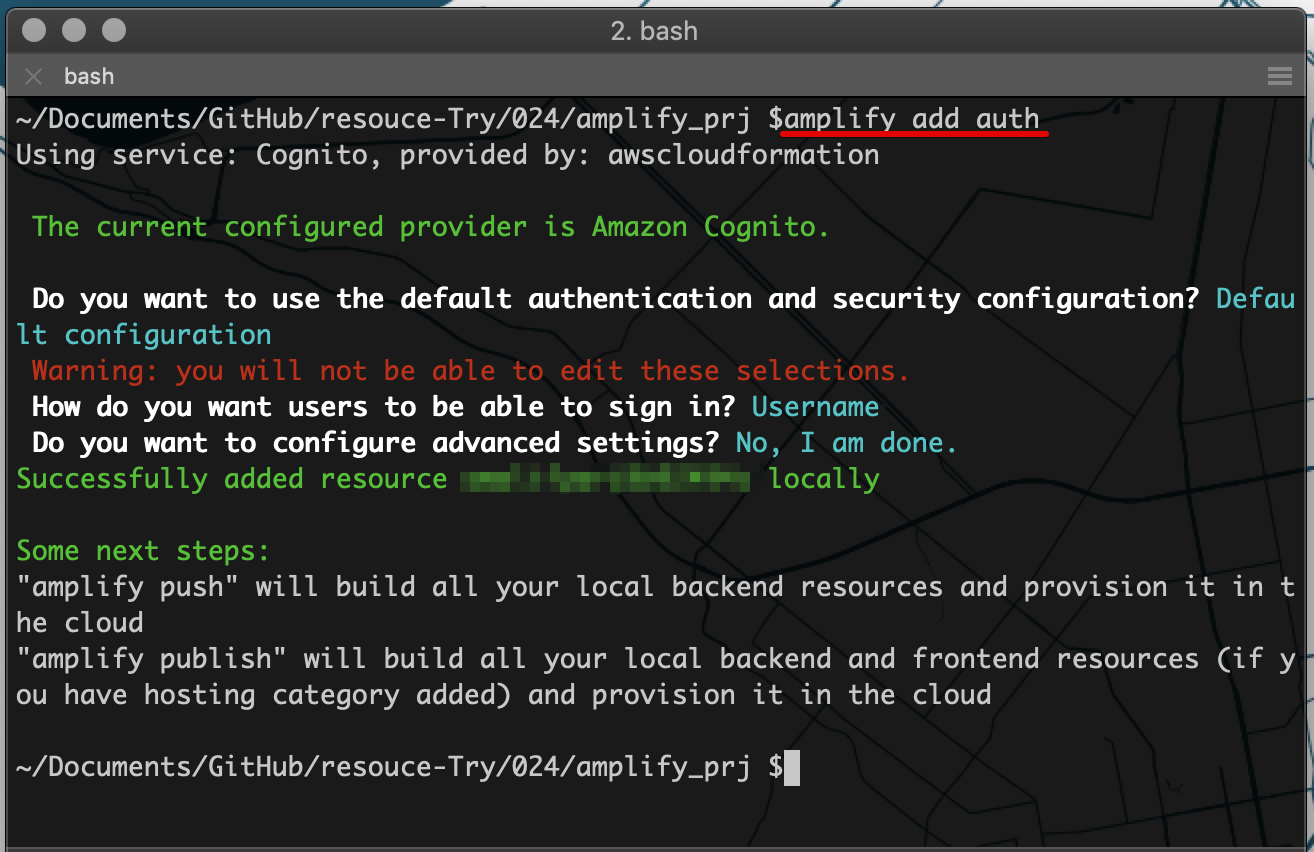This screenshot has width=1314, height=852.
Task: Click the 'Using service: Cognito' output line
Action: 448,155
